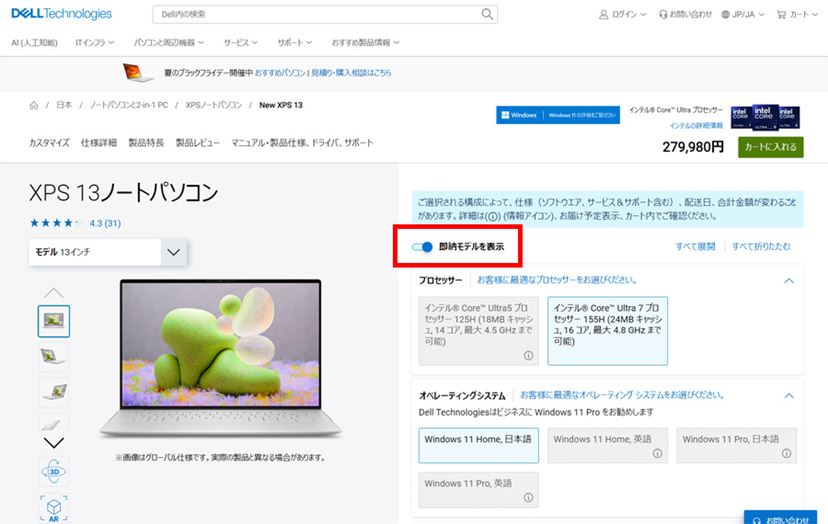Show more thumbnails with down arrow
The height and width of the screenshot is (524, 828).
tap(54, 443)
